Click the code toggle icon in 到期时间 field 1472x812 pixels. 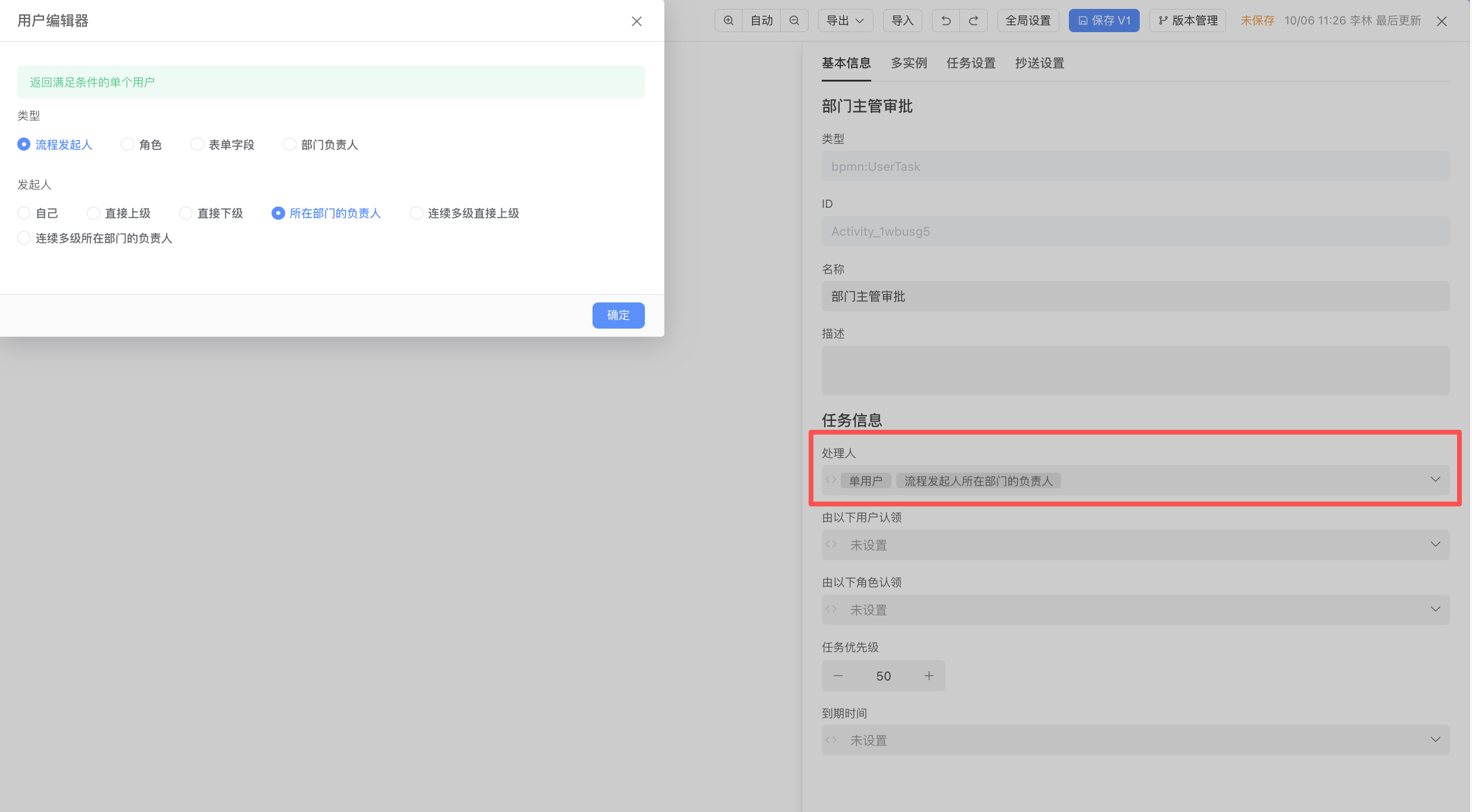(x=831, y=740)
